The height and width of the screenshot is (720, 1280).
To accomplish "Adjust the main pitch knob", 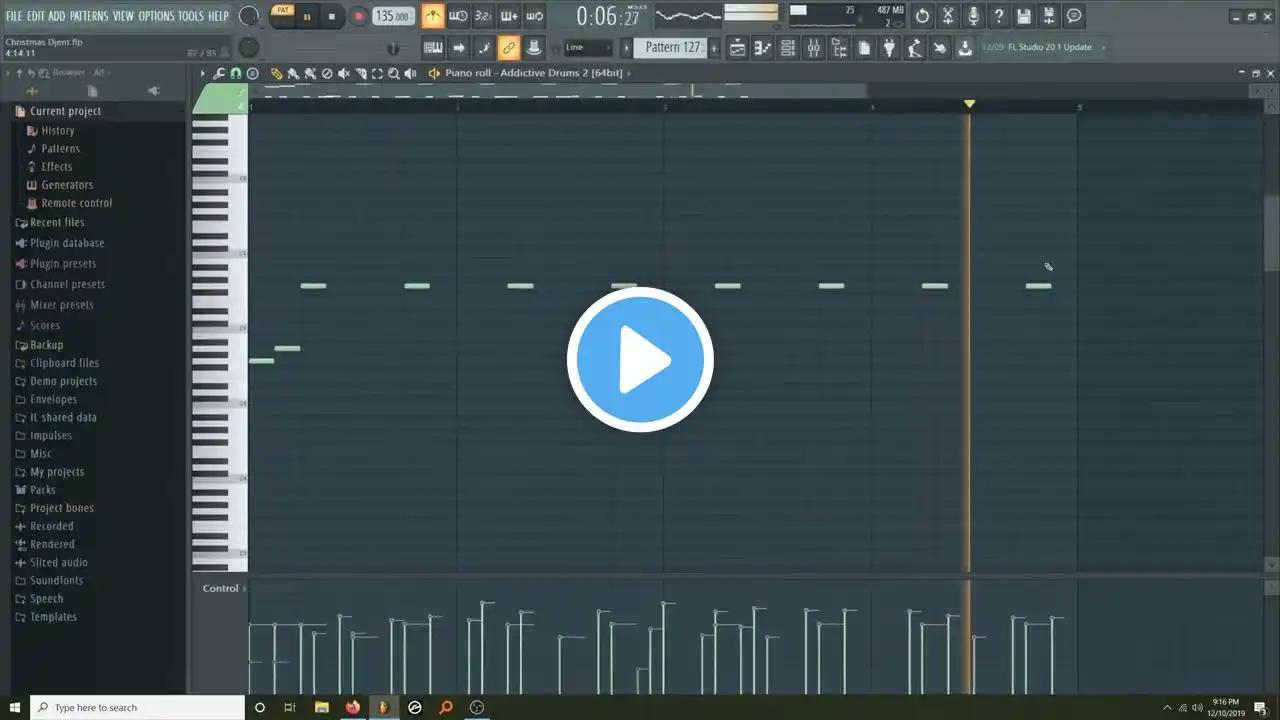I will point(248,47).
